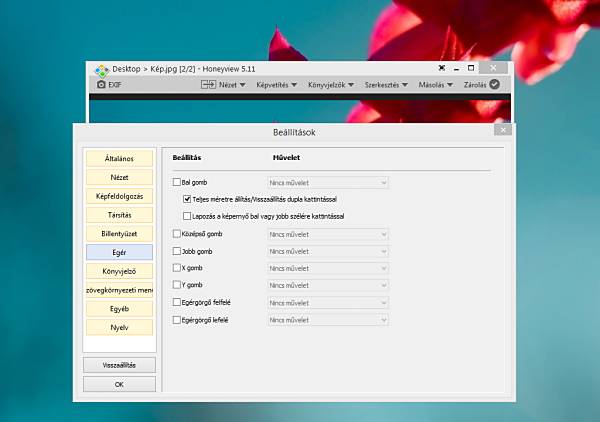Expand the Képvetítés toolbar menu

point(276,85)
